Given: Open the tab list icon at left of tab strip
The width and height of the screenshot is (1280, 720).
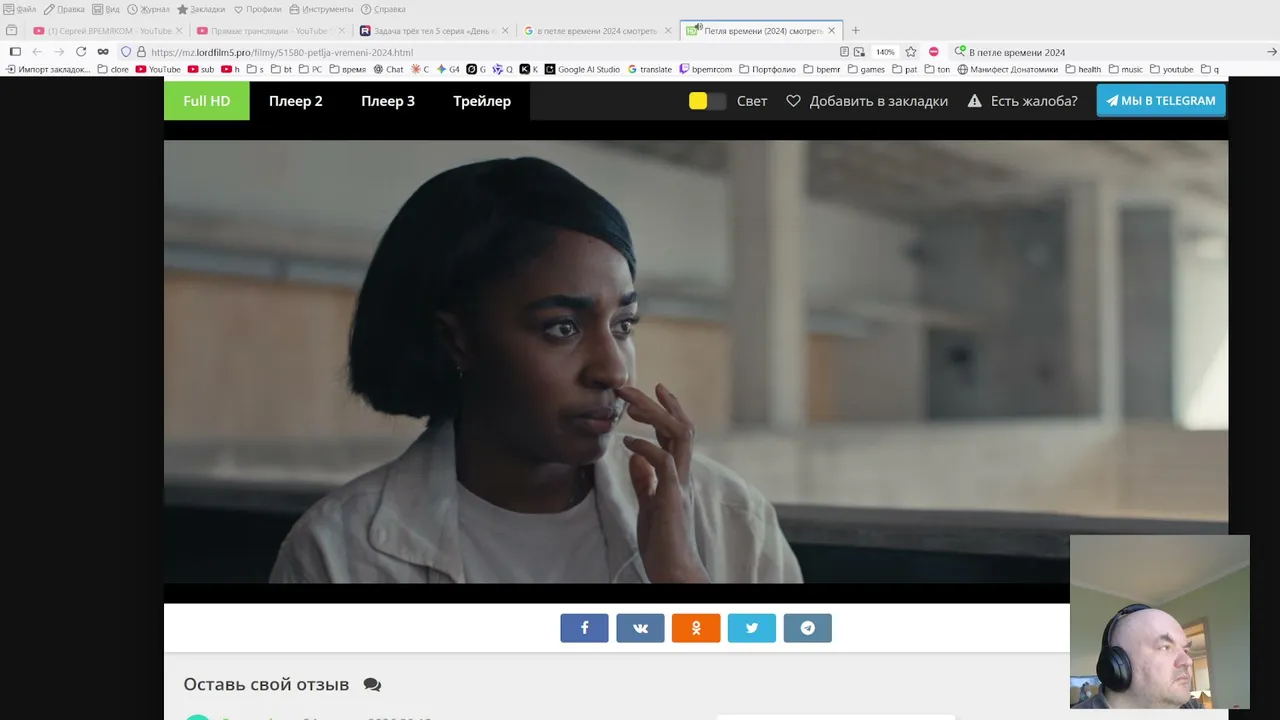Looking at the screenshot, I should pos(12,31).
